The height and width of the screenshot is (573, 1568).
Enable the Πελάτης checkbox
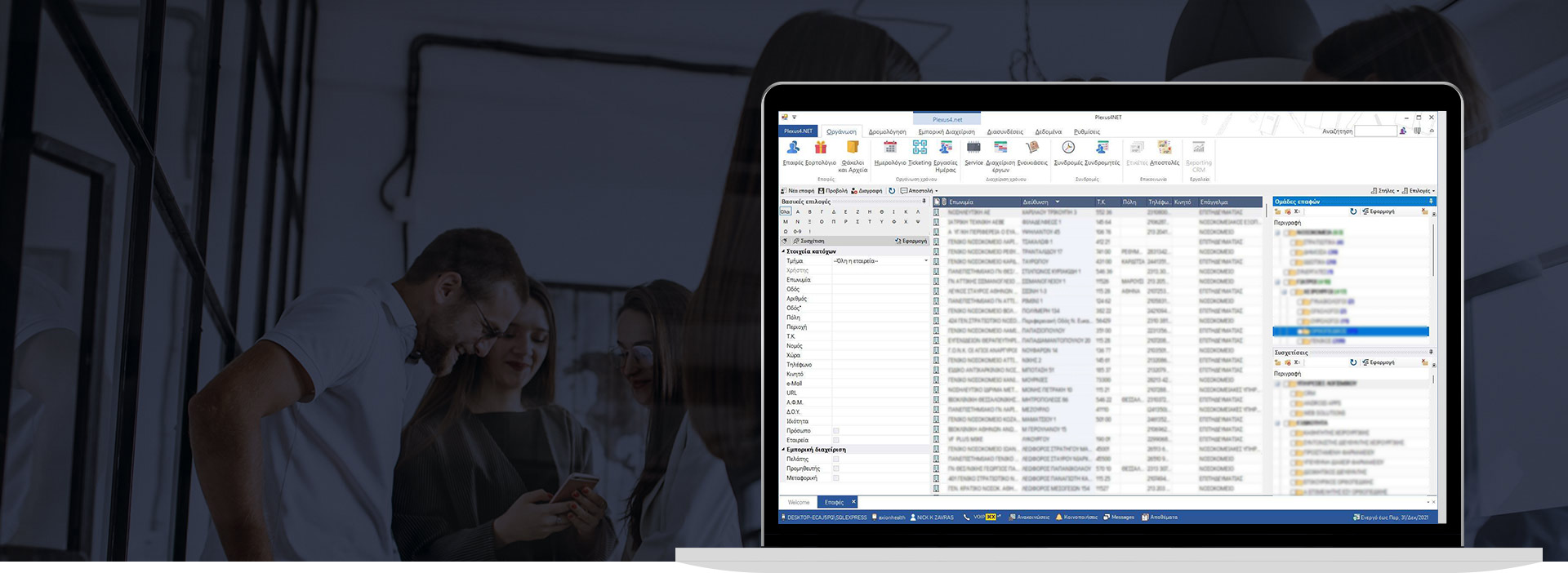[835, 460]
